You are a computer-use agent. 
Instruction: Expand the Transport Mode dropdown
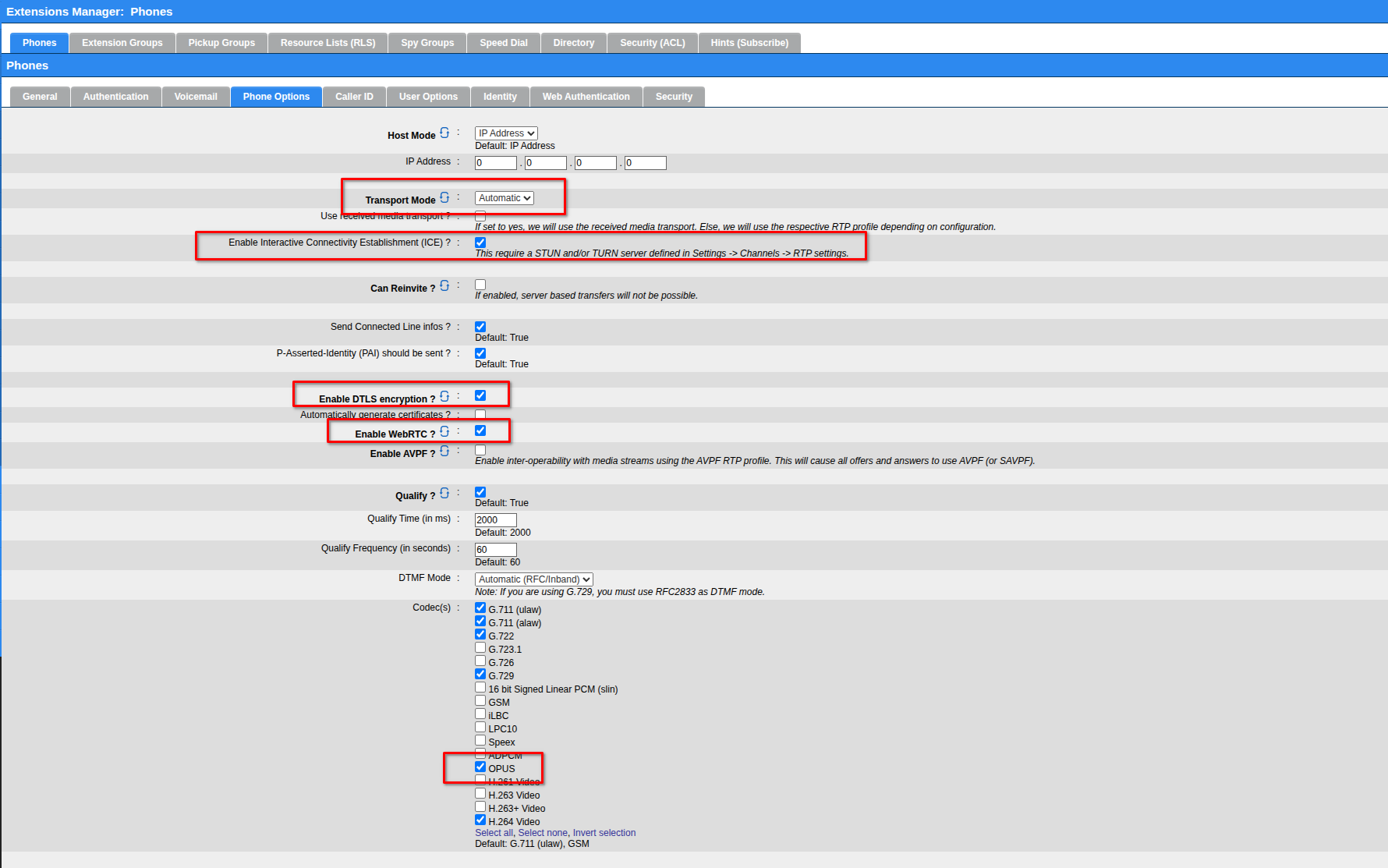[505, 198]
